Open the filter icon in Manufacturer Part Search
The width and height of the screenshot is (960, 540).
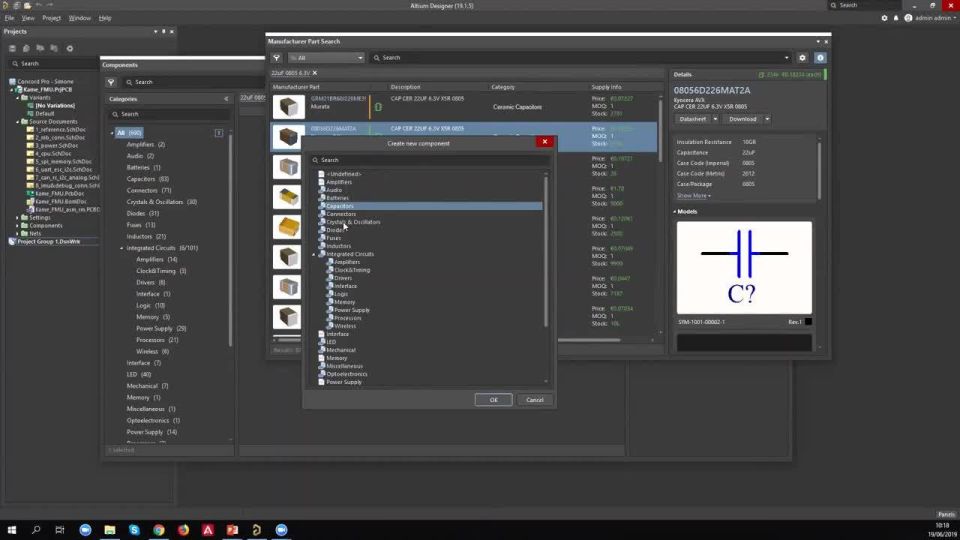(276, 58)
